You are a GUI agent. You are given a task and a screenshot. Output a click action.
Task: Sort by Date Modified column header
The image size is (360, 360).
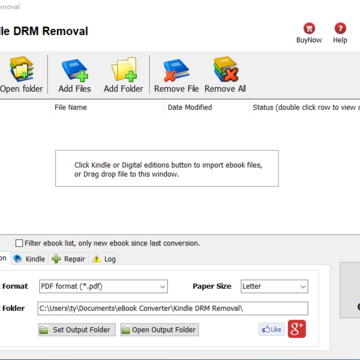(x=206, y=107)
